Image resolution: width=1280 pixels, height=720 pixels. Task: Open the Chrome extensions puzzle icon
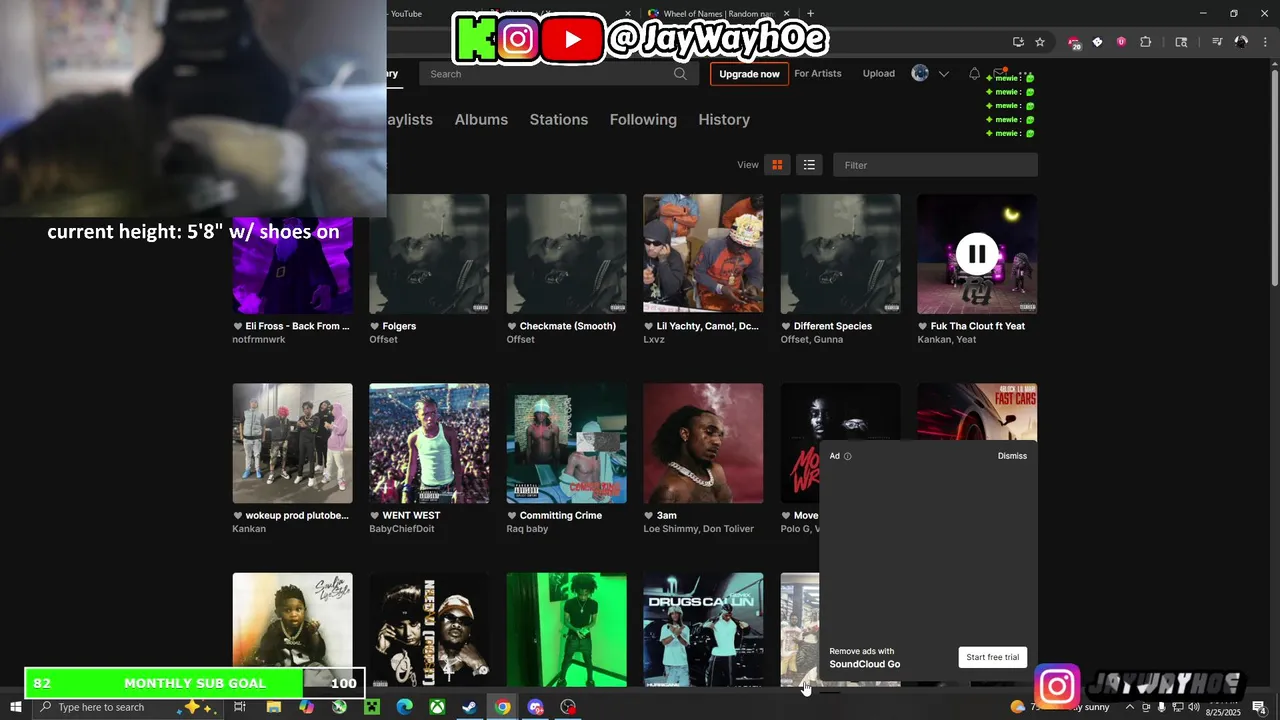[1146, 42]
